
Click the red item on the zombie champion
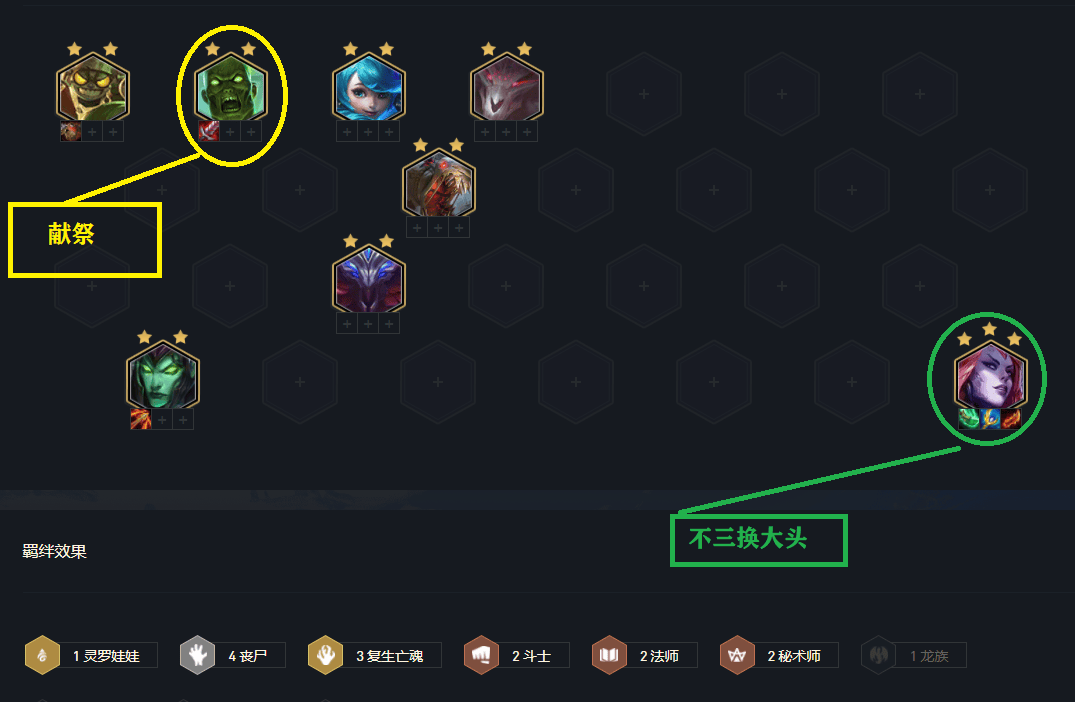tap(209, 131)
